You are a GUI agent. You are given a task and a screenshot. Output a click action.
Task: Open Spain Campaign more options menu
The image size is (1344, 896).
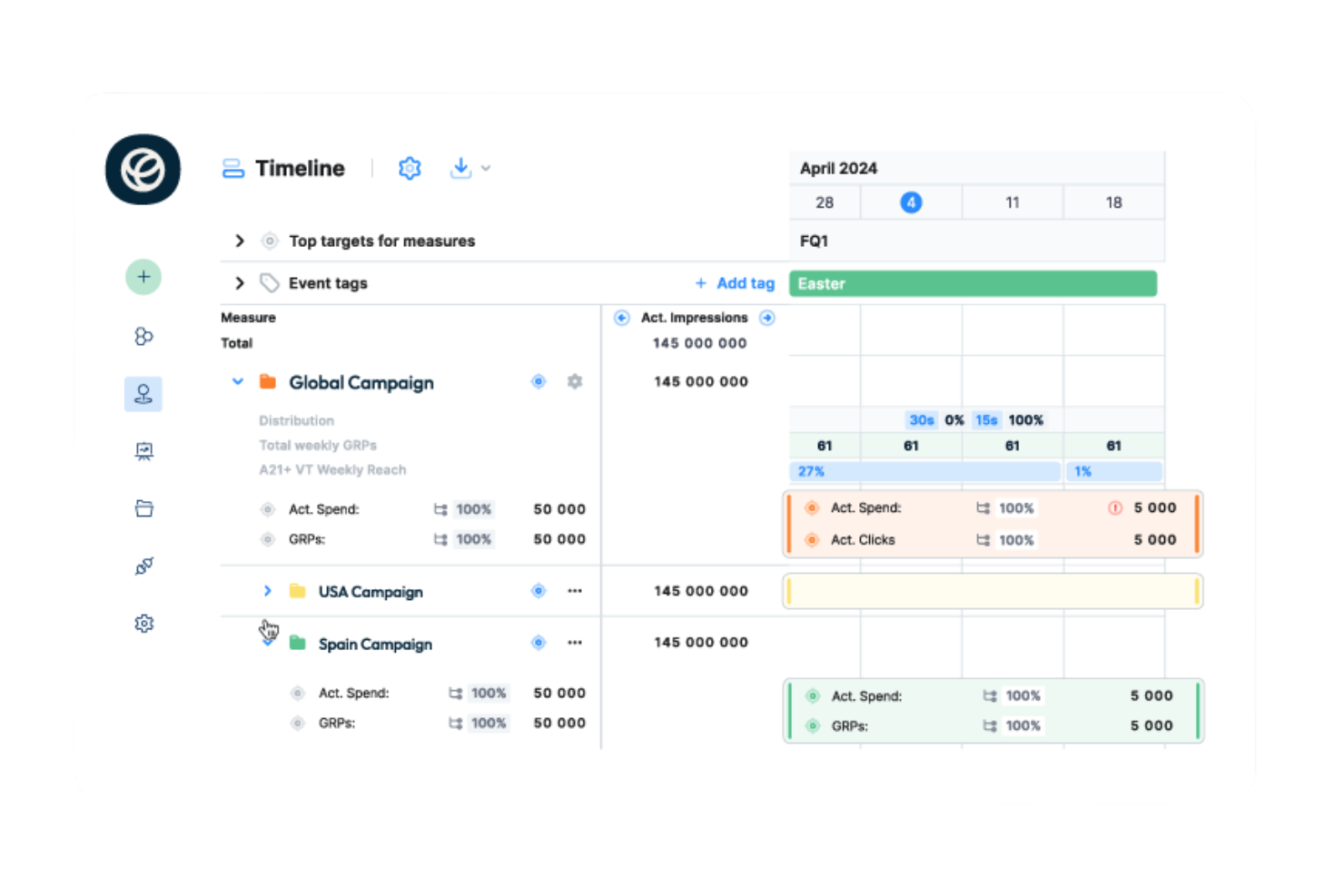pos(575,643)
